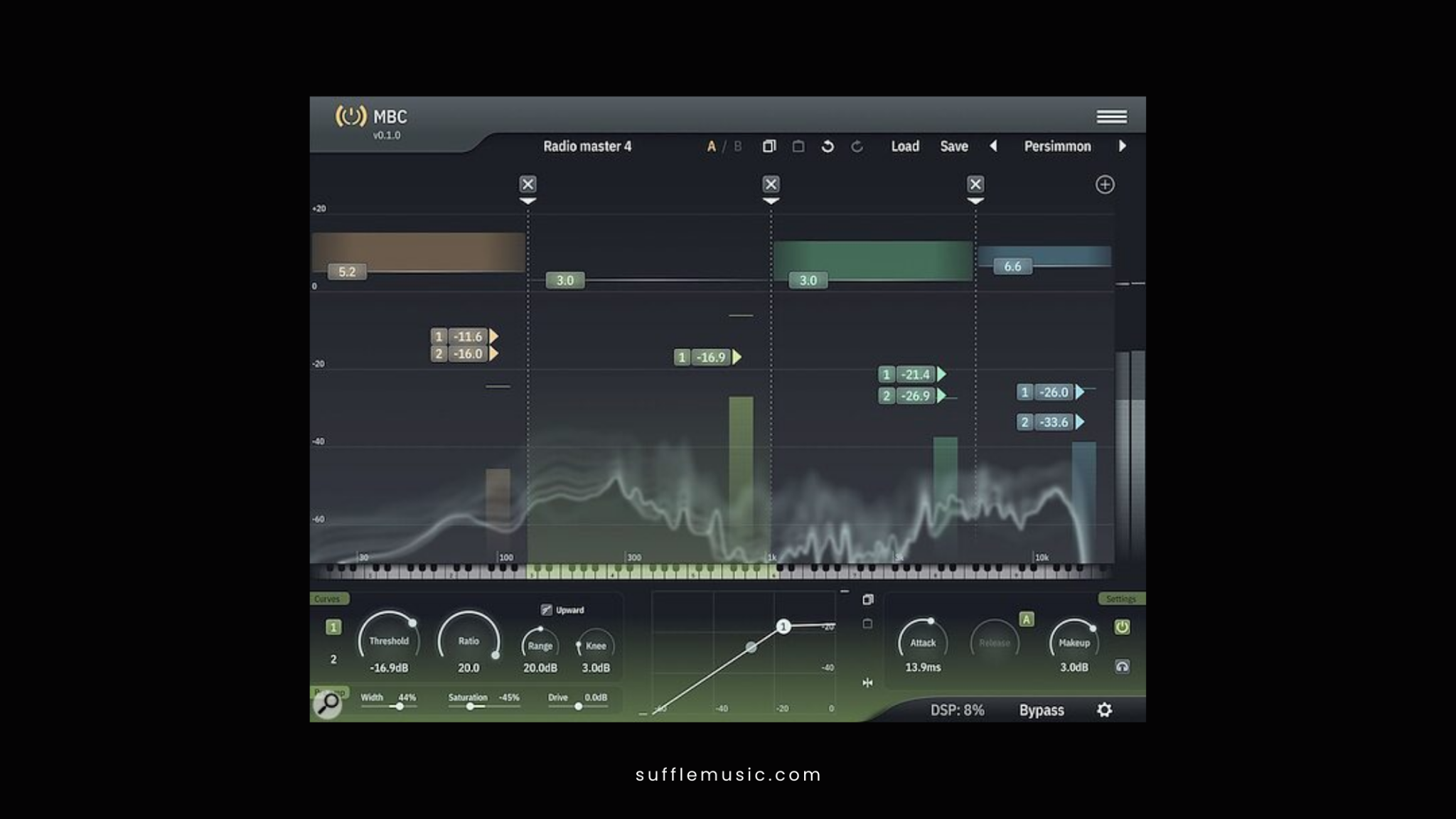The width and height of the screenshot is (1456, 819).
Task: Click the Attack knob
Action: tap(923, 642)
